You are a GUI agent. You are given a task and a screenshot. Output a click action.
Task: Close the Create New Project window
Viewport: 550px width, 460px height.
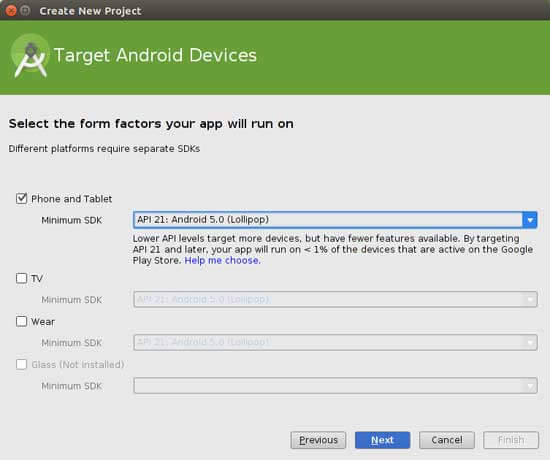coord(11,11)
